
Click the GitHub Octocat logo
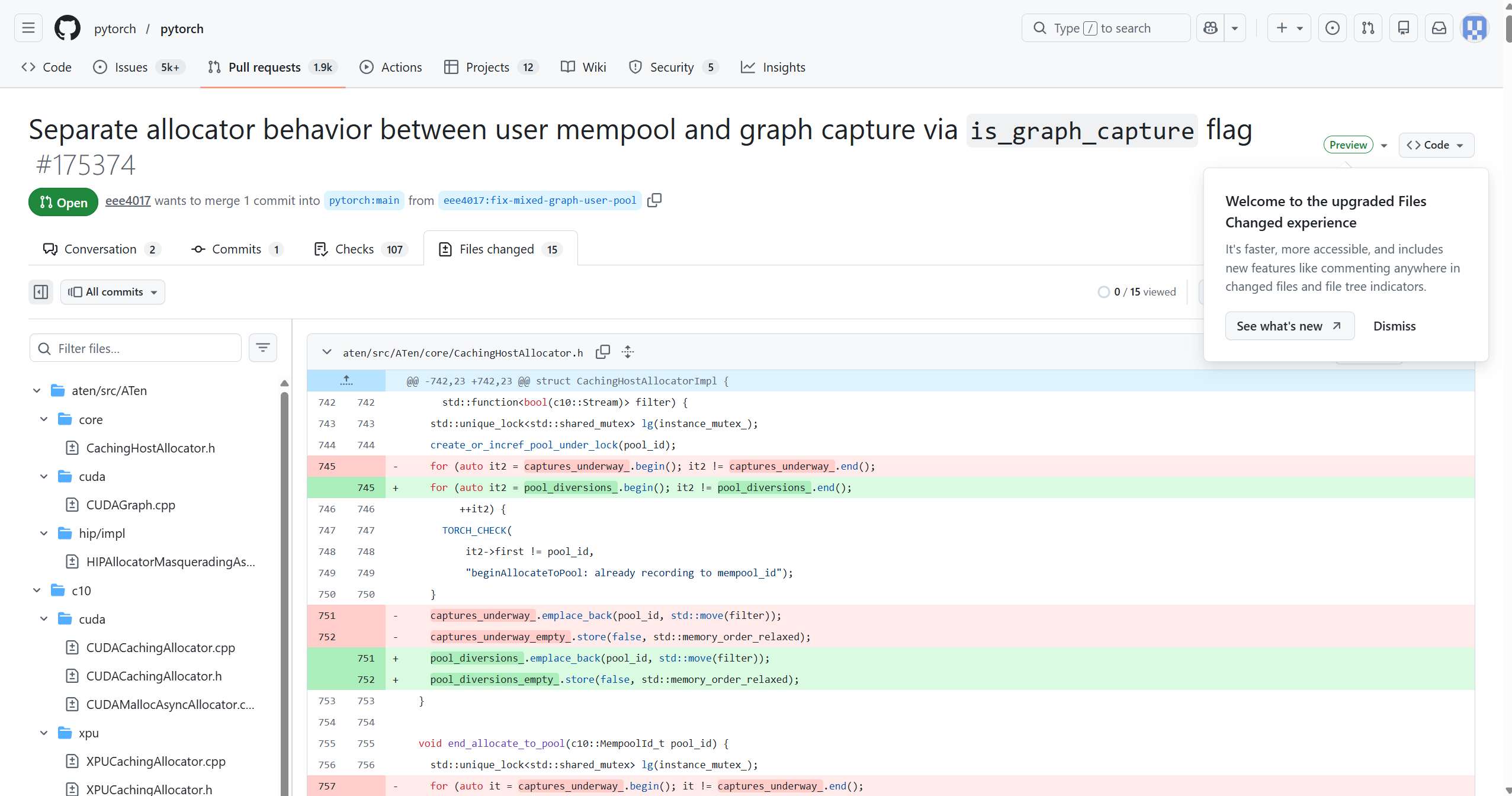(68, 28)
